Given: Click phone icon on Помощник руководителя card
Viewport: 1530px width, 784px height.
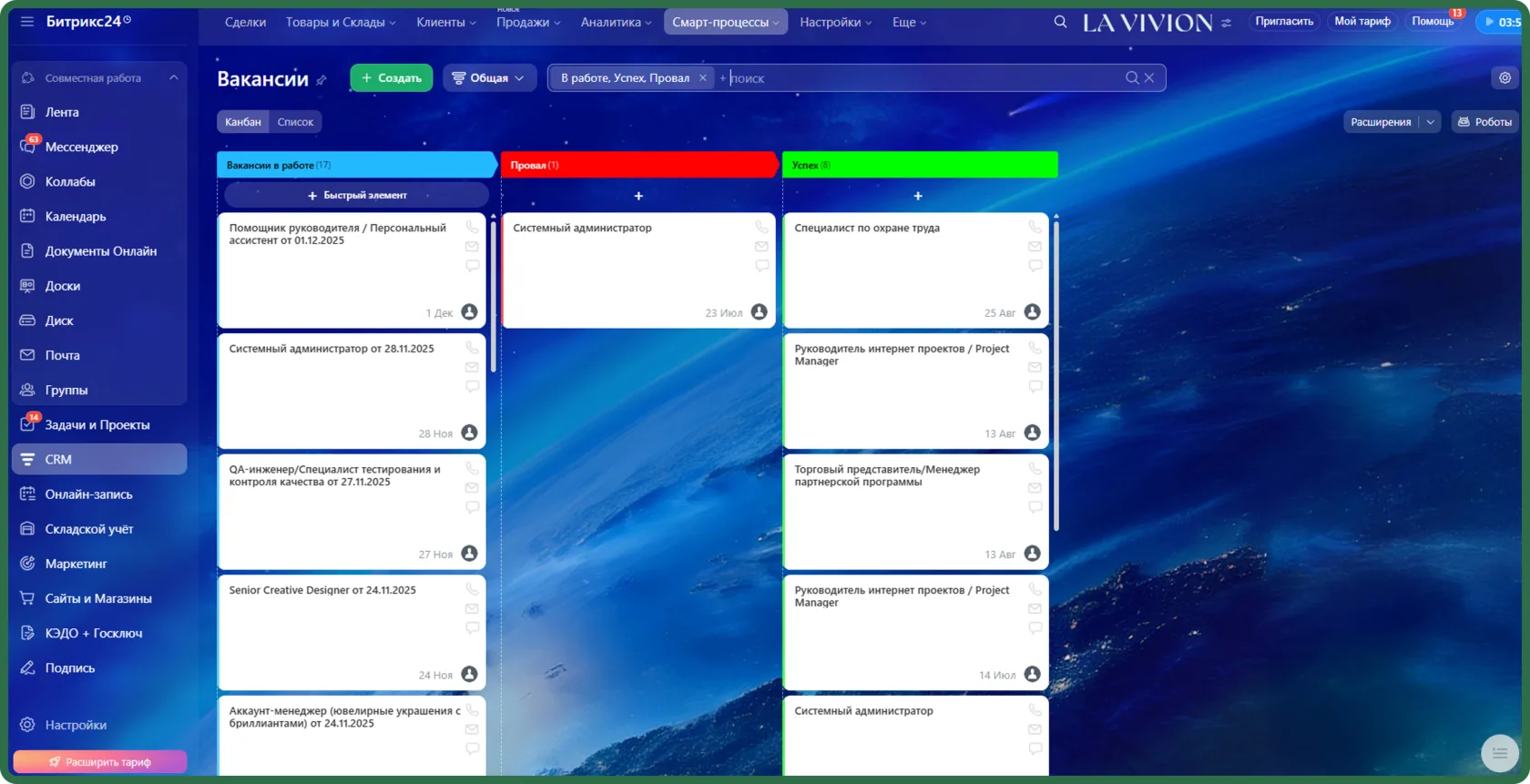Looking at the screenshot, I should pyautogui.click(x=472, y=227).
